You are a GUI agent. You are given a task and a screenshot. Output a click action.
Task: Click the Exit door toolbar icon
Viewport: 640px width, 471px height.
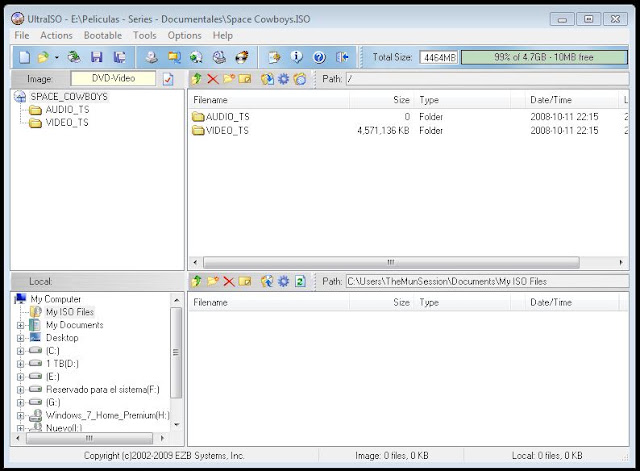click(x=342, y=57)
